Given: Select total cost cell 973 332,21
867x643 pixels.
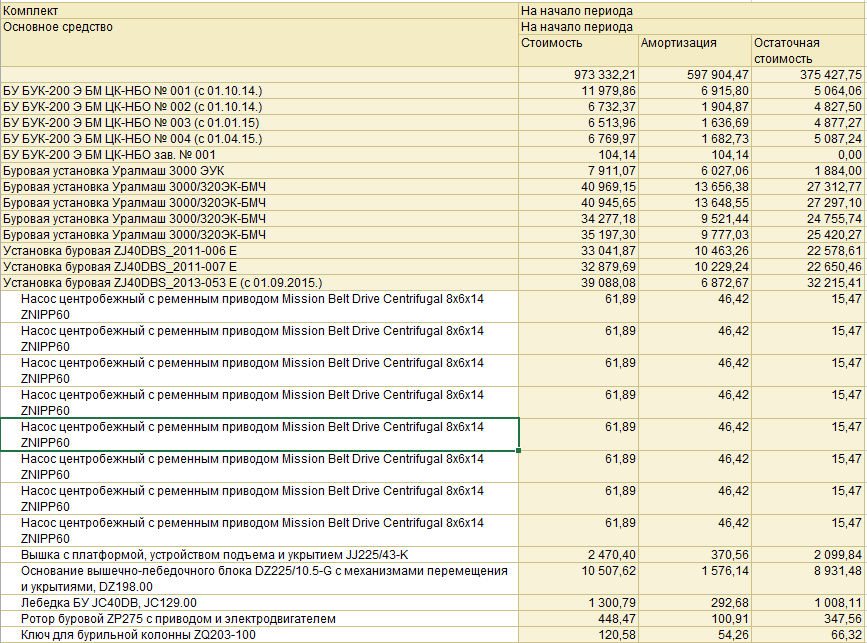Looking at the screenshot, I should [578, 75].
